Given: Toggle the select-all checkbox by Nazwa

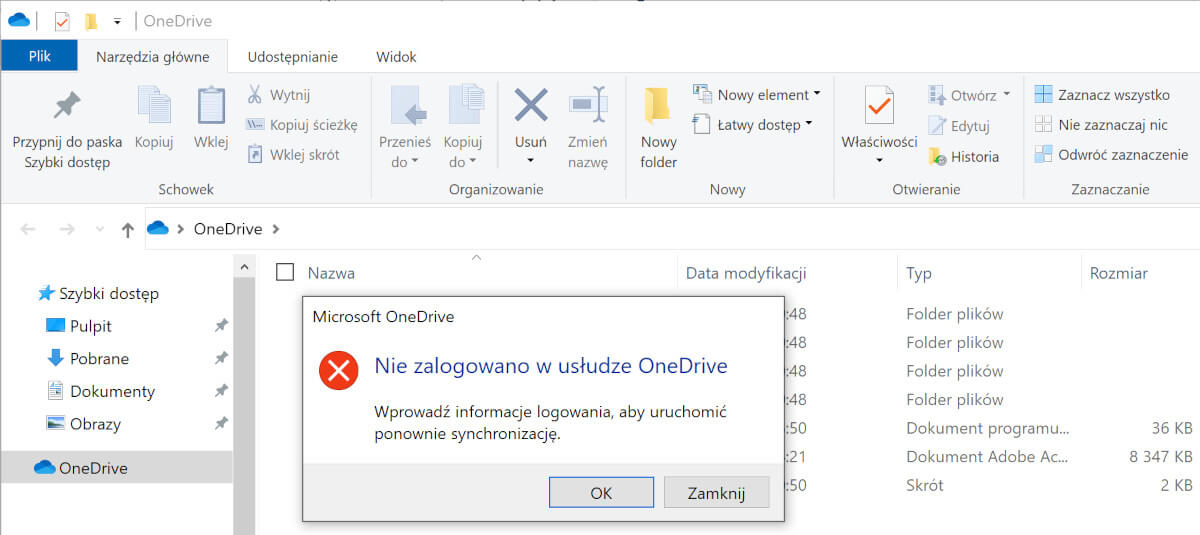Looking at the screenshot, I should (x=285, y=272).
